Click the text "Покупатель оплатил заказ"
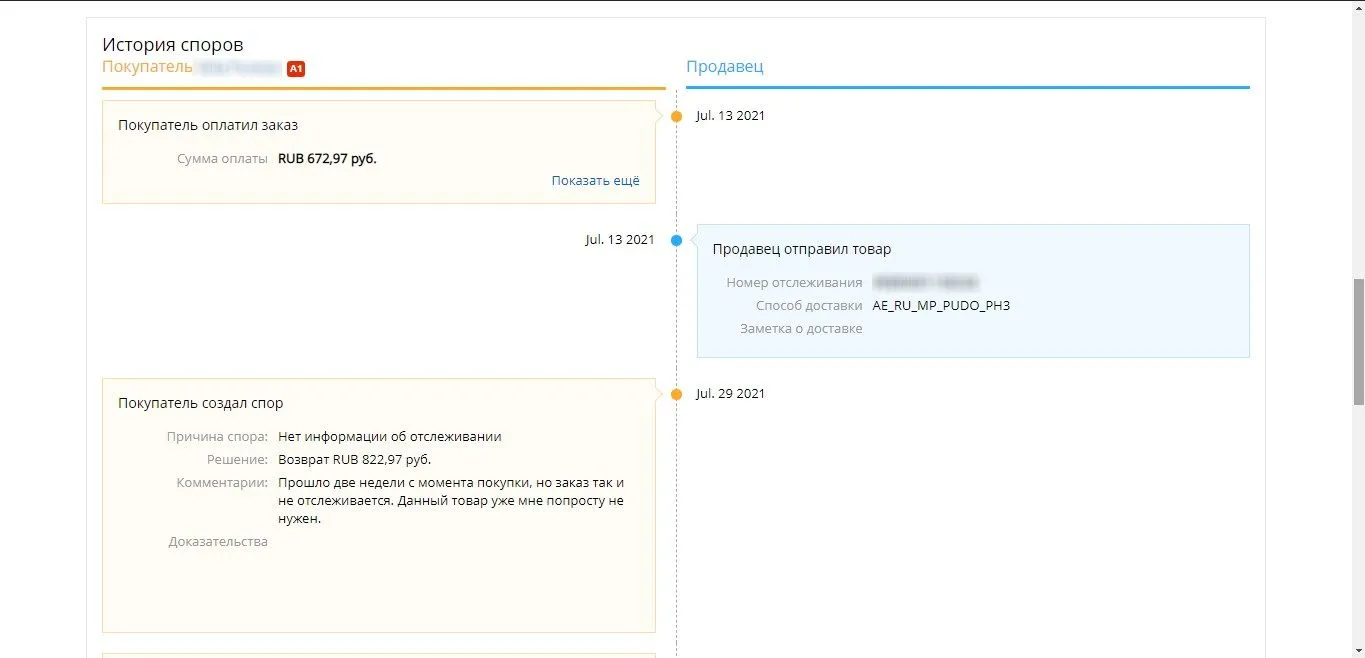Screen dimensions: 1365x658 click(x=208, y=125)
